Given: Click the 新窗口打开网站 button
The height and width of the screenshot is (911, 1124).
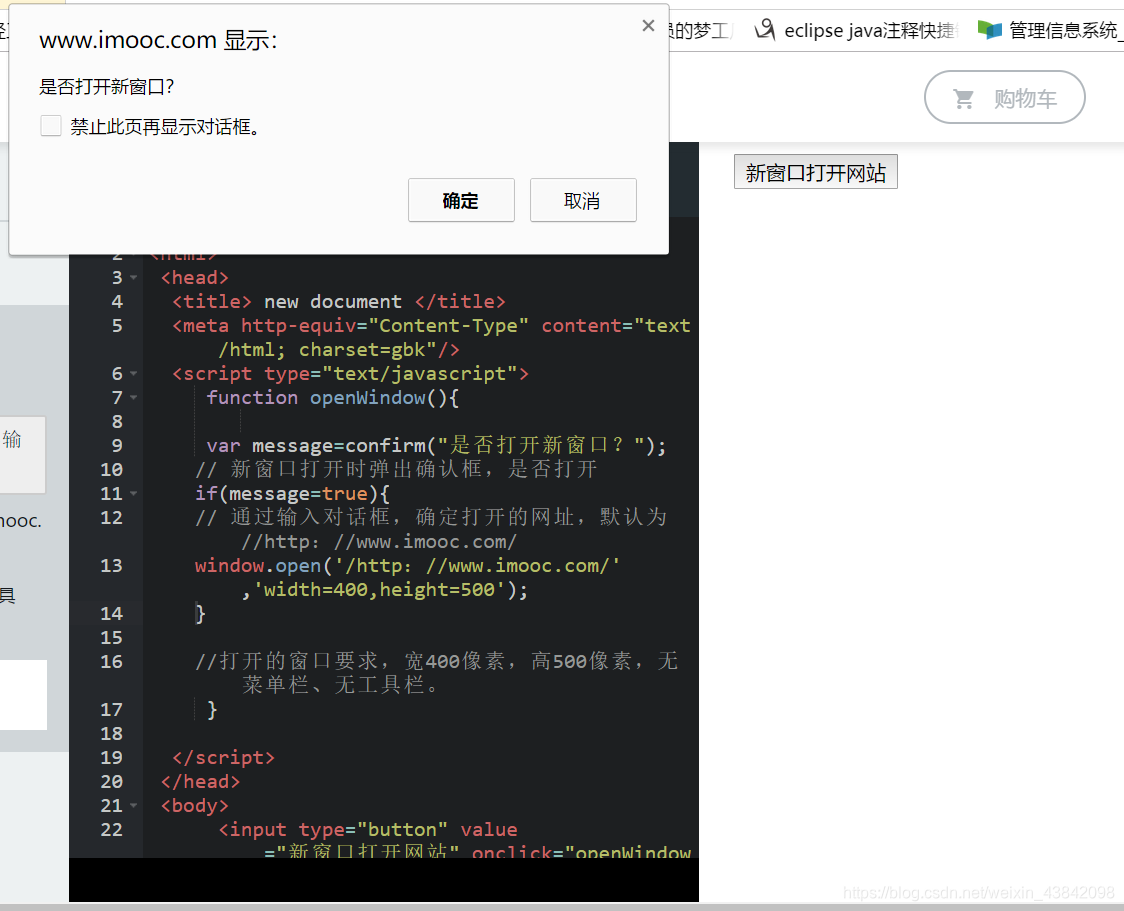Looking at the screenshot, I should 815,172.
